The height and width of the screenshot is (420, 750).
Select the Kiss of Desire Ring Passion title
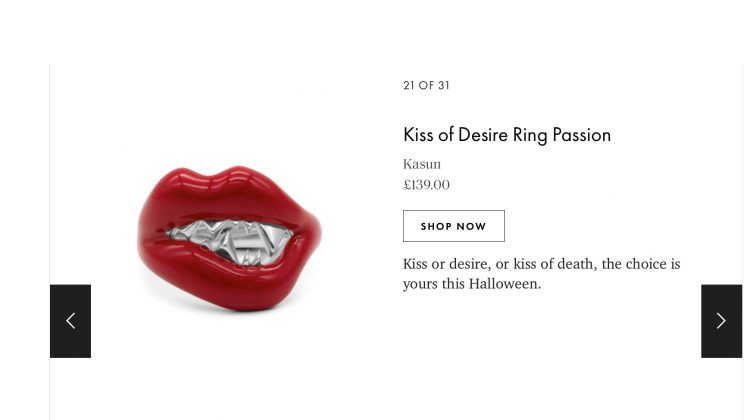(x=507, y=135)
